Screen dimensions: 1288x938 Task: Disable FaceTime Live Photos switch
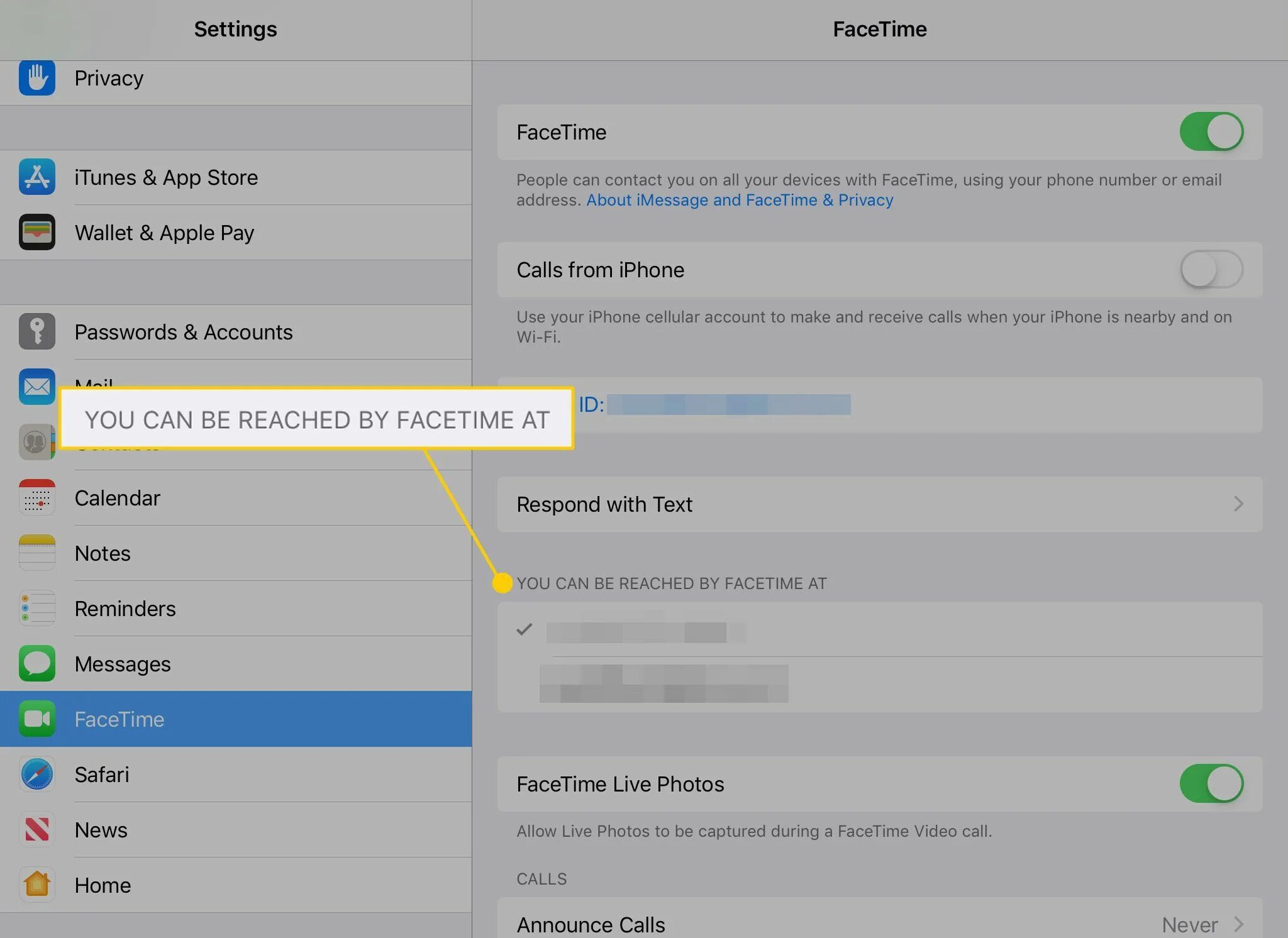pos(1211,784)
